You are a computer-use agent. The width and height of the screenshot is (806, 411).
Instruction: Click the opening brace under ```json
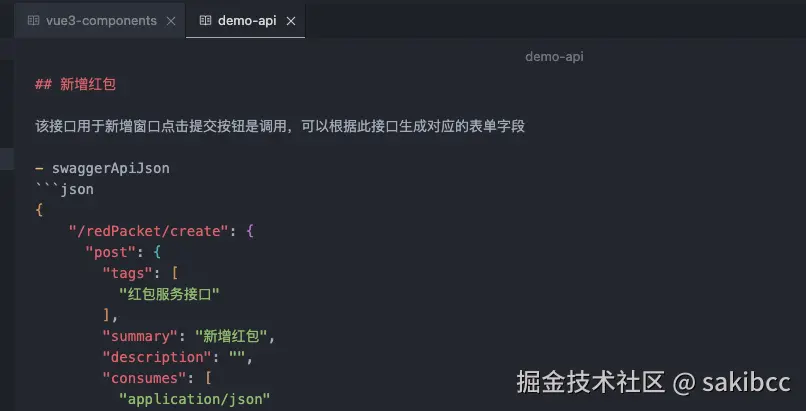(x=39, y=211)
